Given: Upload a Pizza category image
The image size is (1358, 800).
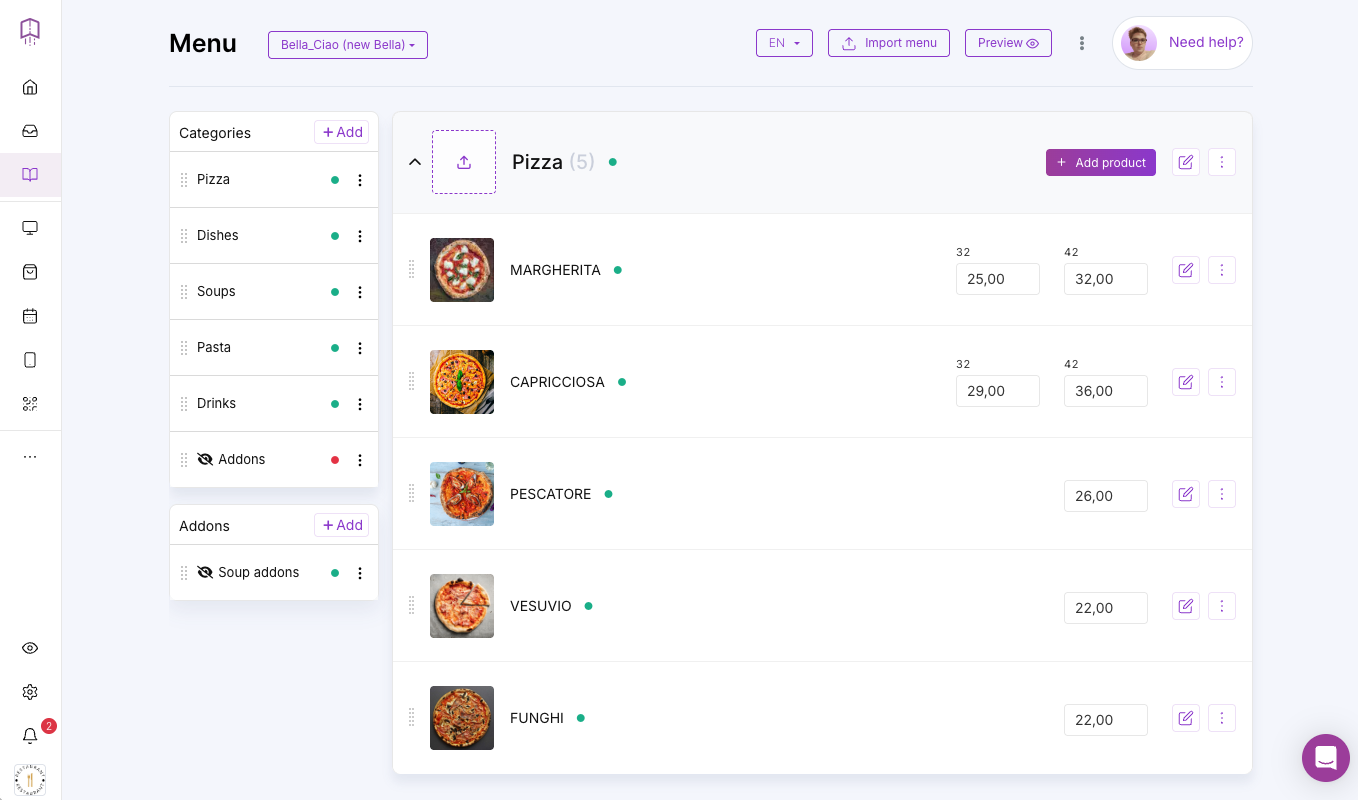Looking at the screenshot, I should click(464, 162).
